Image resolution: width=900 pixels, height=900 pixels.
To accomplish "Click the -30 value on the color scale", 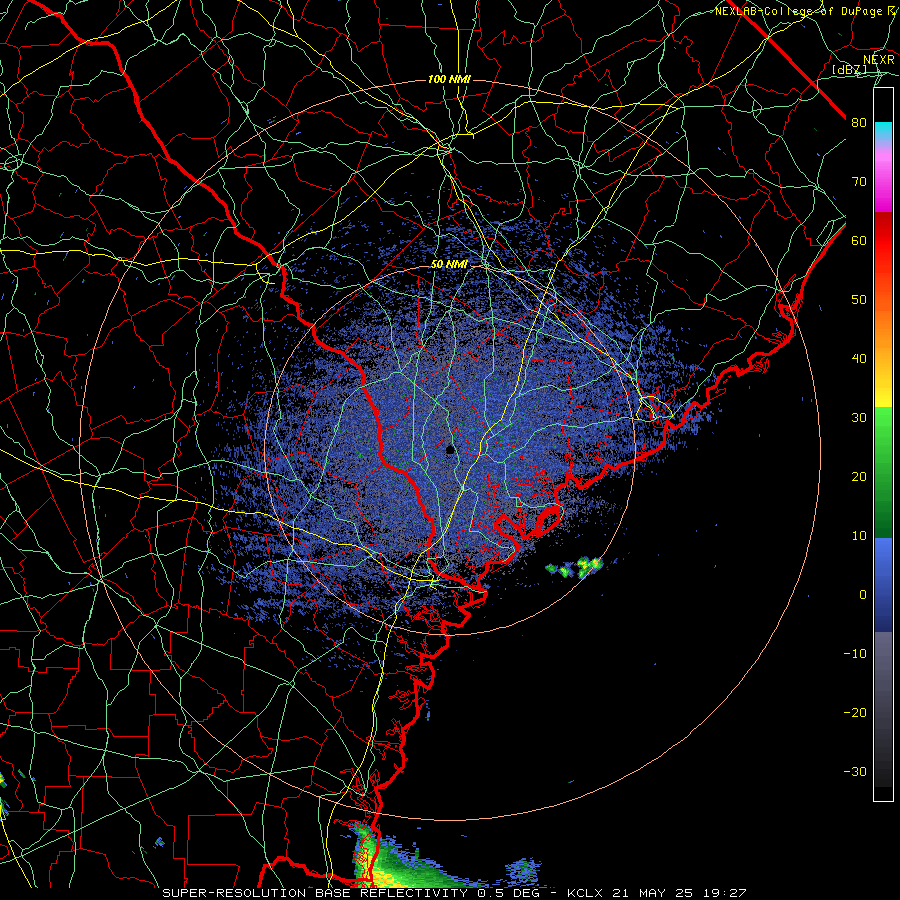I will [855, 771].
